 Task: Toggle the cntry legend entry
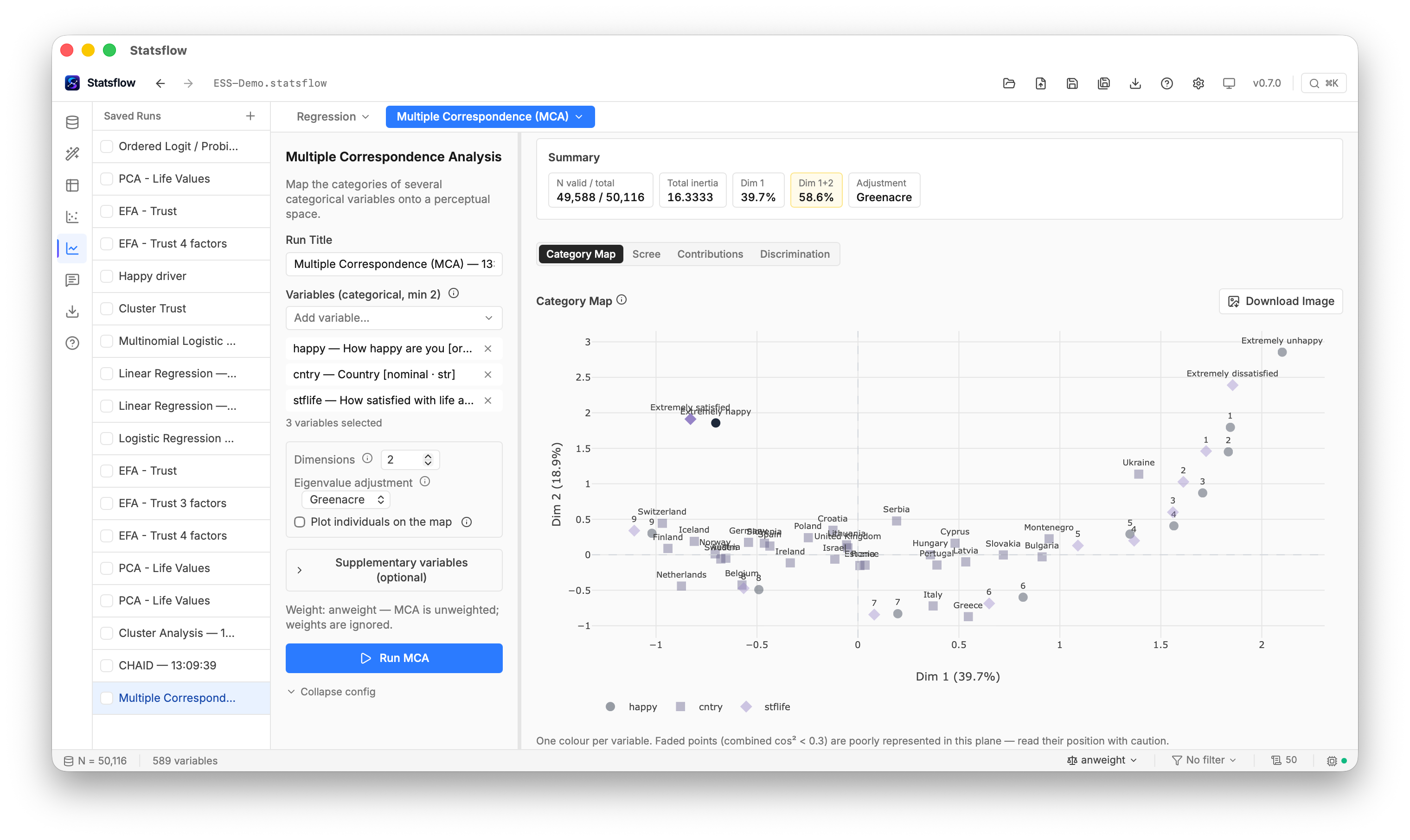coord(699,707)
